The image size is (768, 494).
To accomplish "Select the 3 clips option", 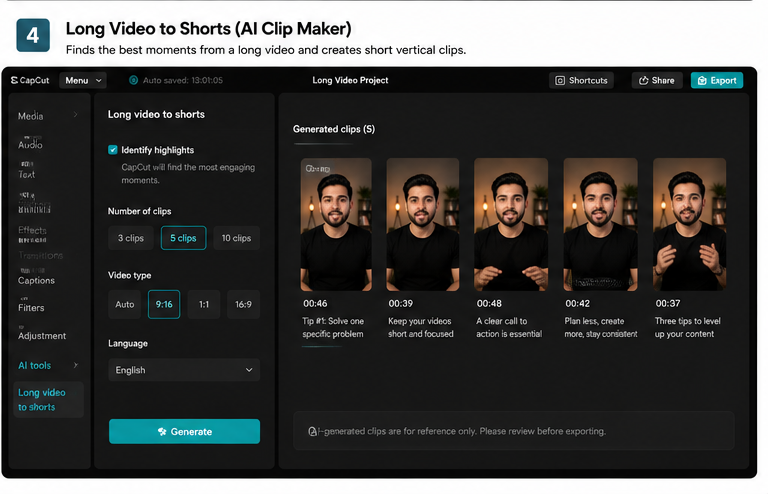I will [x=131, y=238].
